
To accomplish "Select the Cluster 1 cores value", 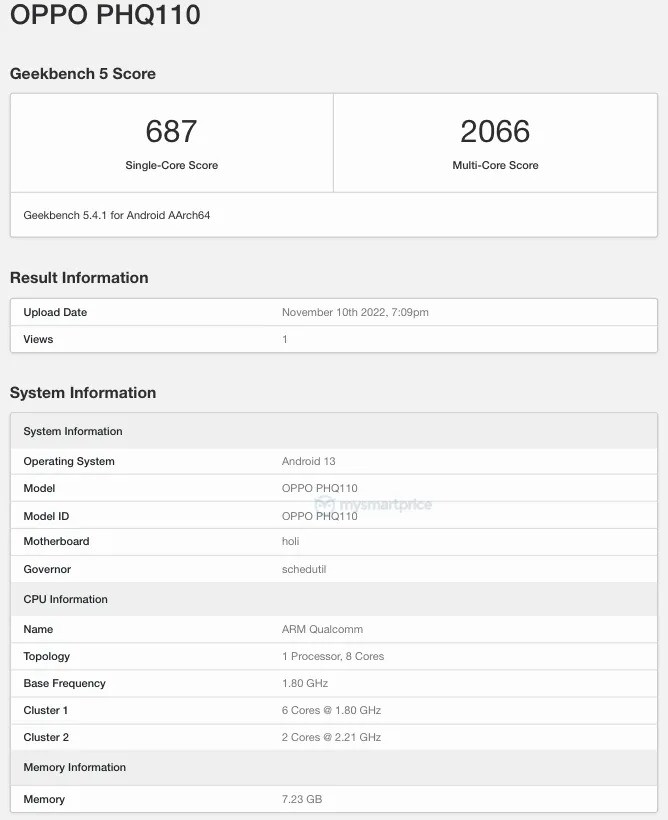I will click(x=331, y=710).
